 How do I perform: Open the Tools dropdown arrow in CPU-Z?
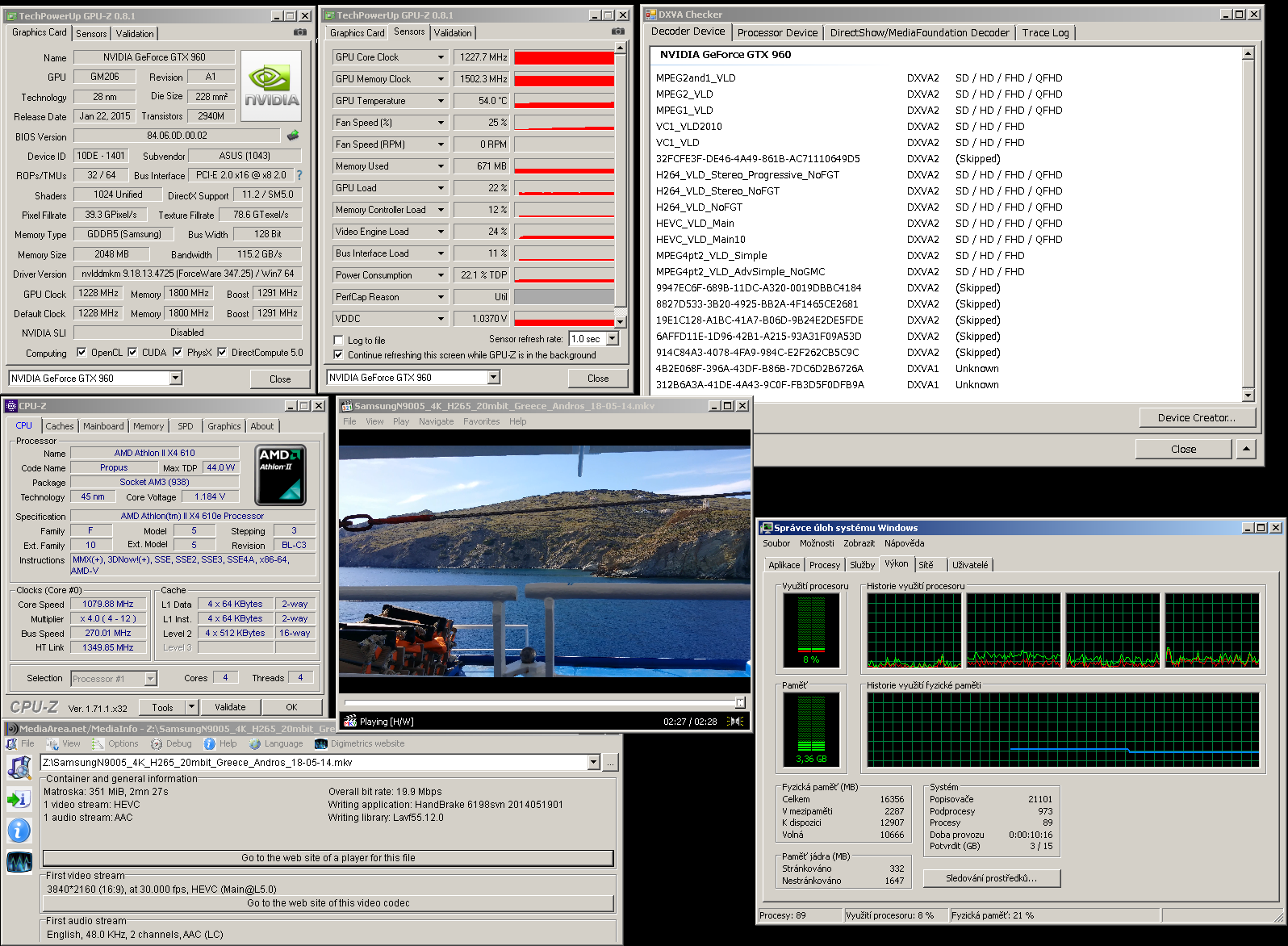click(191, 707)
